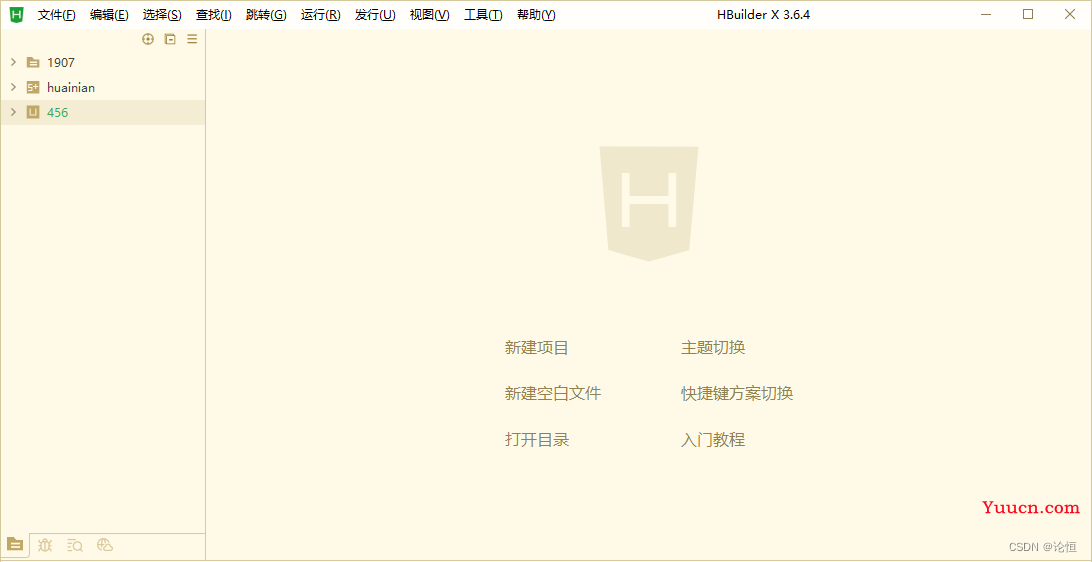Select the huainian project name
Screen dimensions: 1092x562
71,88
